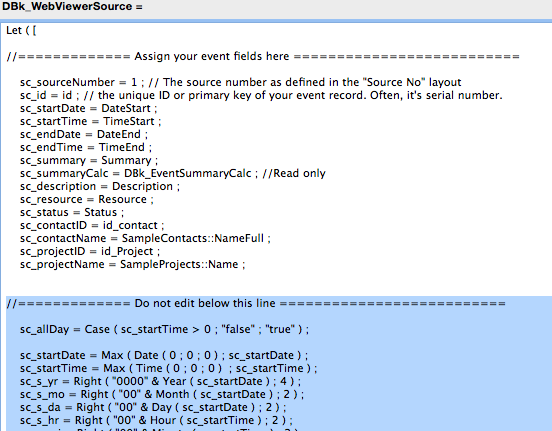Click the 'sc_id = id' line
Screen dimensions: 552x431
261,95
